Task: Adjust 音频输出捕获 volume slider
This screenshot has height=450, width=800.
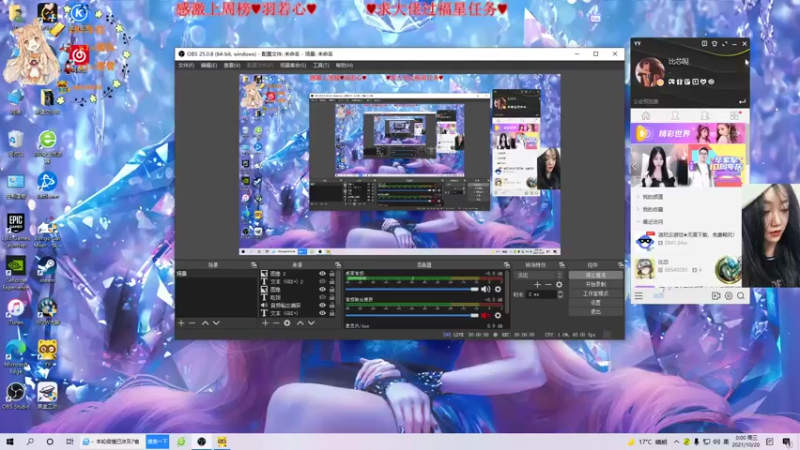Action: click(x=412, y=315)
